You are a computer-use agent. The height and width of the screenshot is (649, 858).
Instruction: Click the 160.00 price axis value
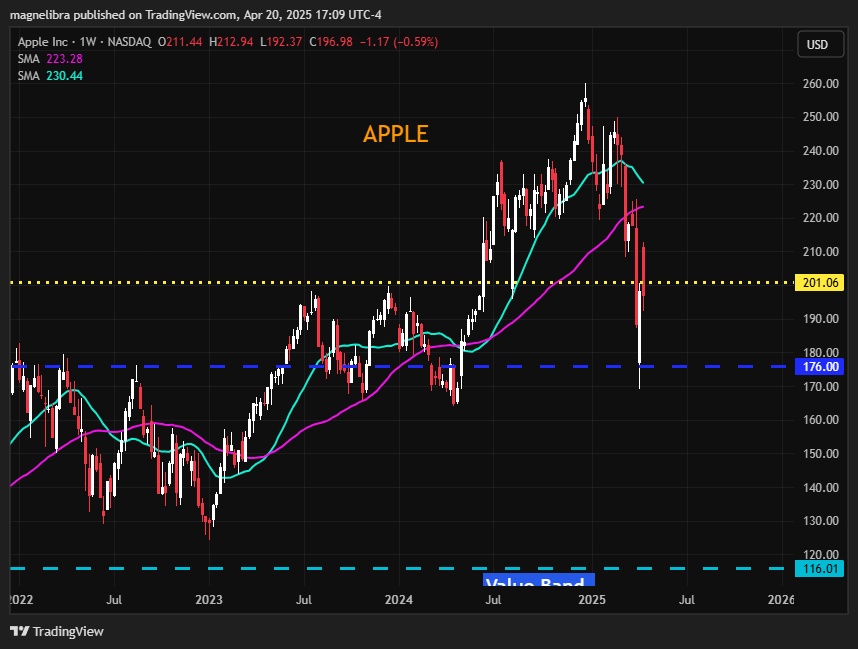(821, 420)
